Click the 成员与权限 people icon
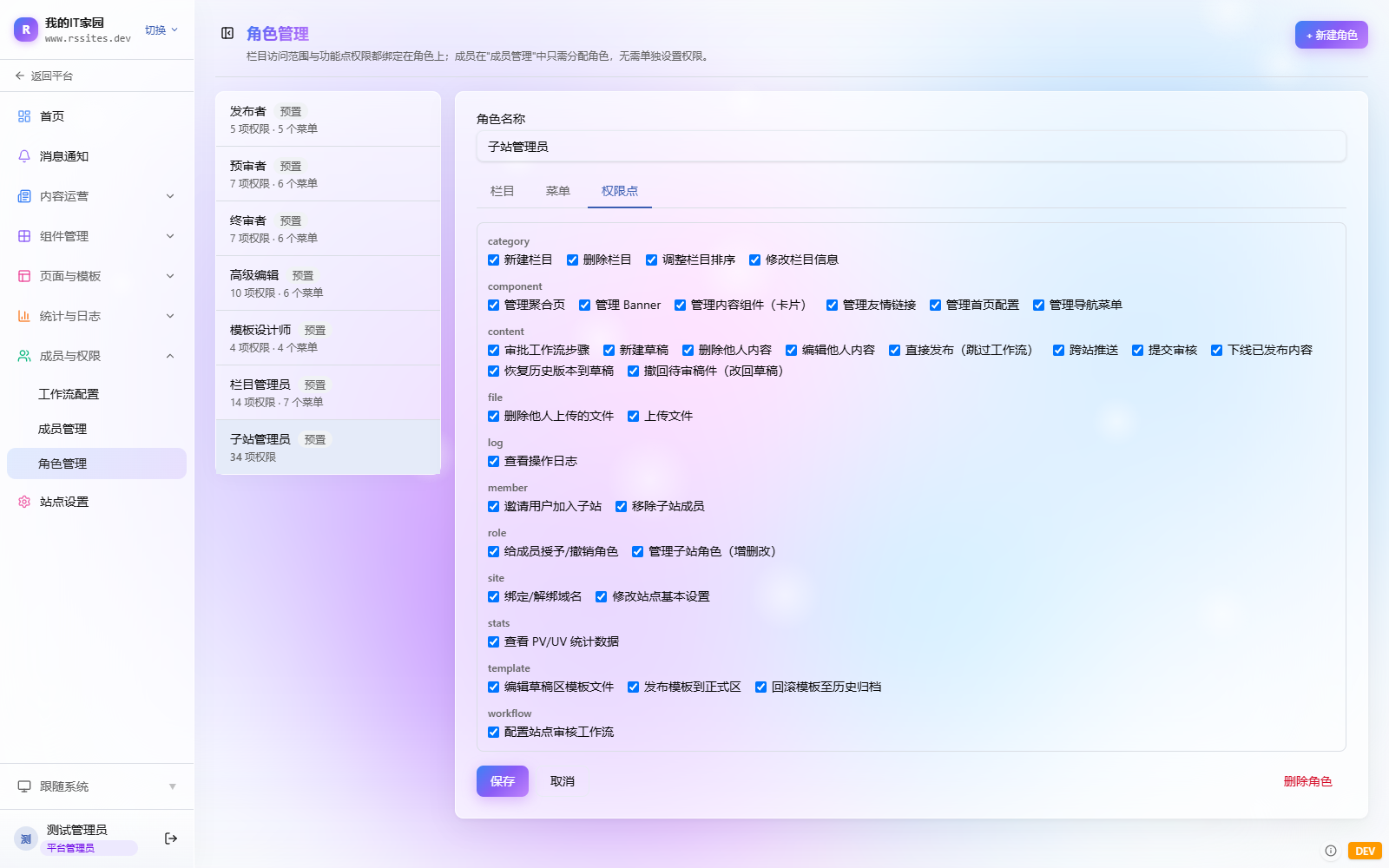The width and height of the screenshot is (1389, 868). pos(24,356)
